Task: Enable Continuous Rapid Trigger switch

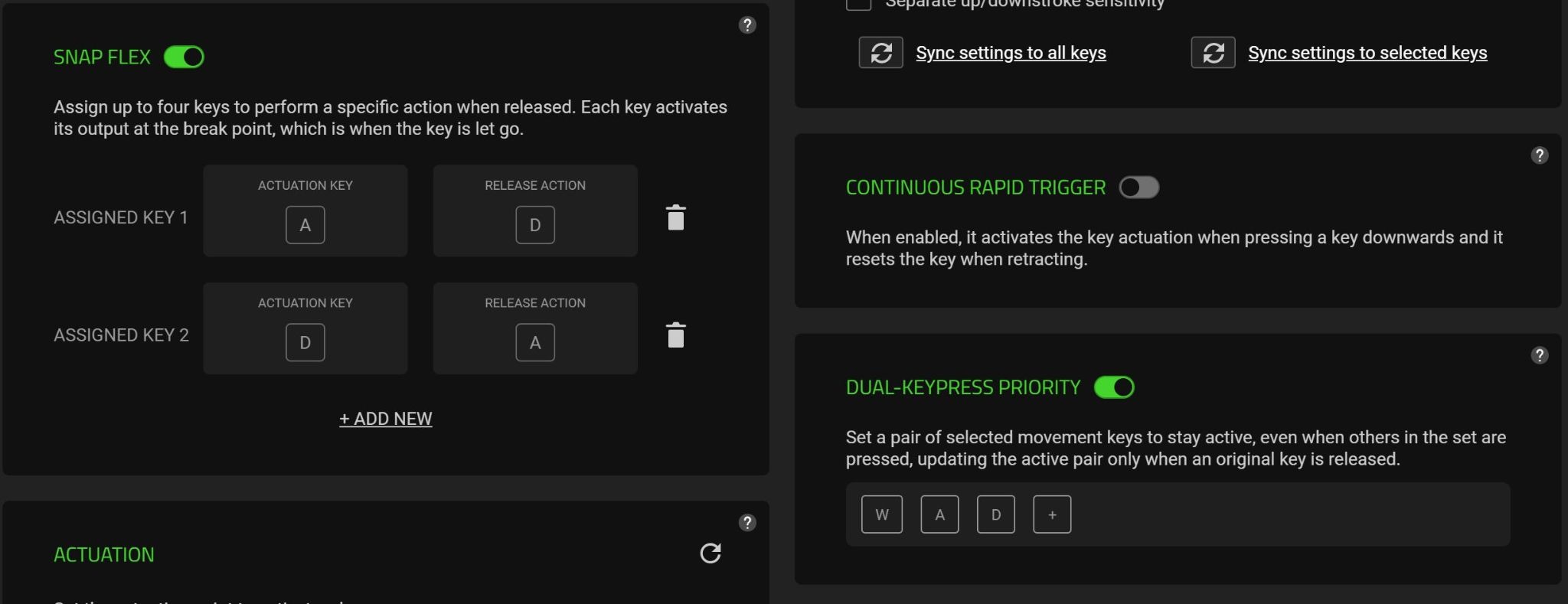Action: [1139, 188]
